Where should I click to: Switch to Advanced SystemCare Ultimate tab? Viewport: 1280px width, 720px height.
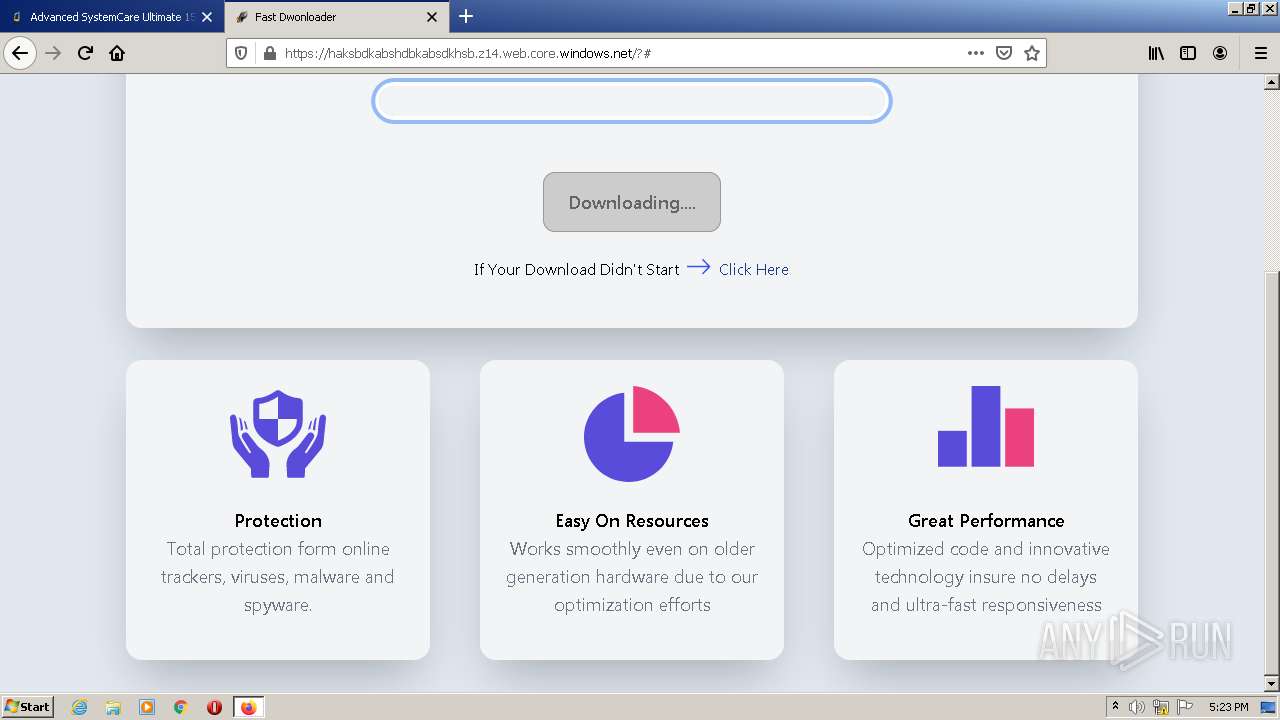pos(112,17)
